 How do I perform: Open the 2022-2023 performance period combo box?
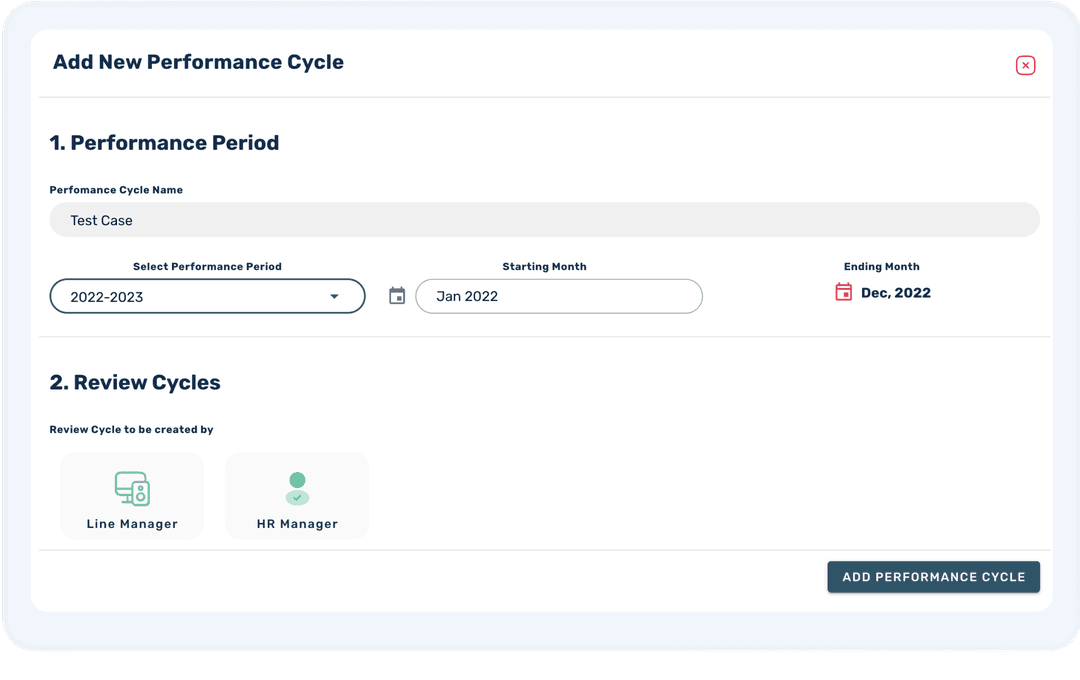click(x=190, y=296)
